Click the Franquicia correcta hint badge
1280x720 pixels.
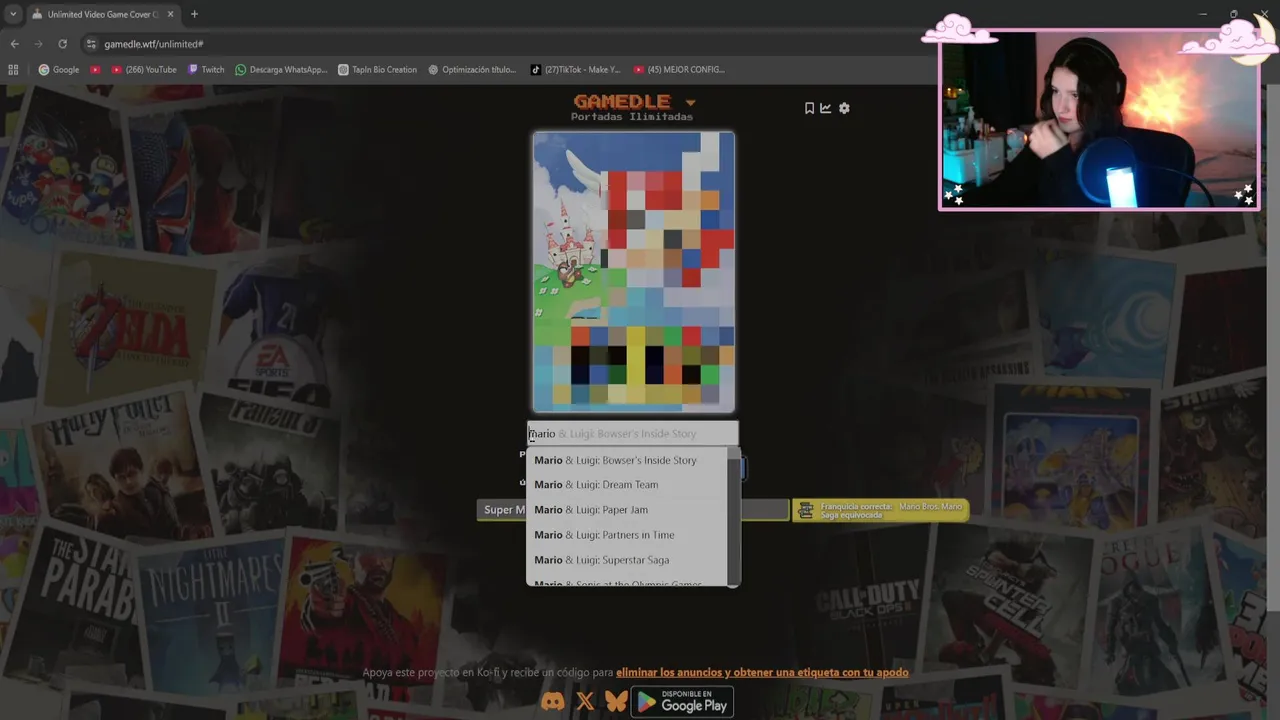pyautogui.click(x=881, y=510)
